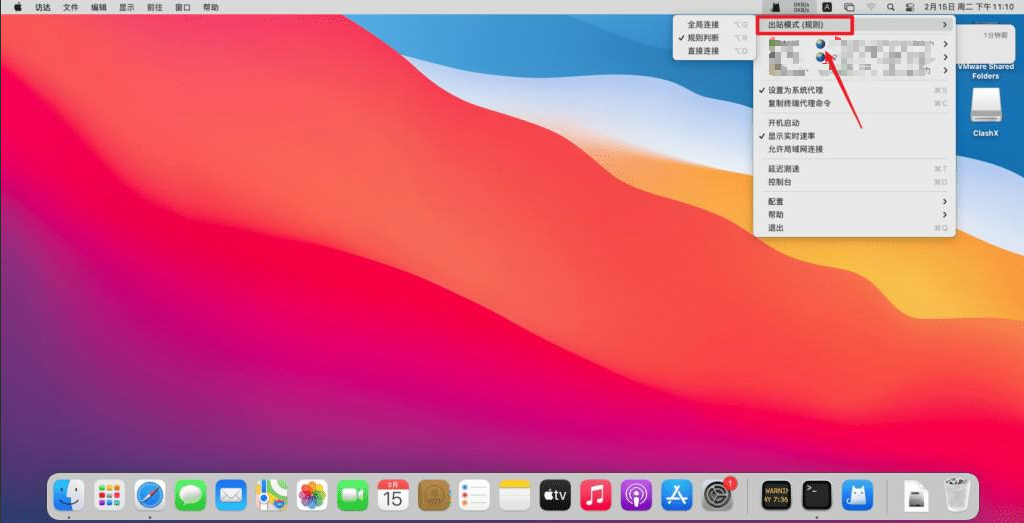Open the Console app in the Dock
The height and width of the screenshot is (523, 1024).
(777, 494)
